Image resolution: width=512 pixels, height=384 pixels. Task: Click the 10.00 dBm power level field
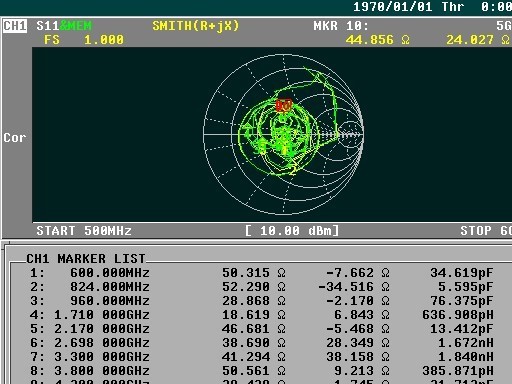coord(292,231)
